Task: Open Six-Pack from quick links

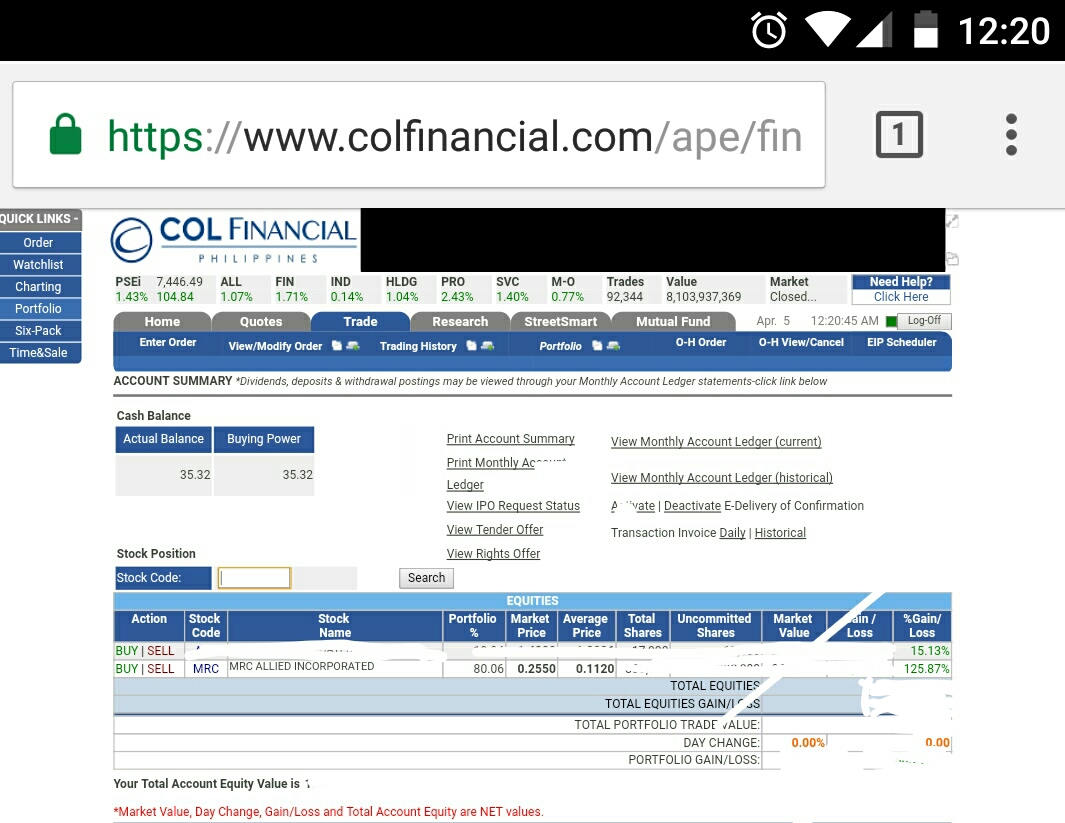Action: tap(40, 330)
